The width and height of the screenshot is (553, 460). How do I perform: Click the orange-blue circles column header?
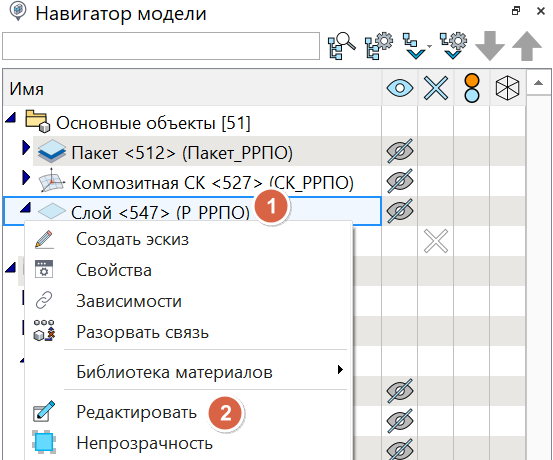pos(472,88)
